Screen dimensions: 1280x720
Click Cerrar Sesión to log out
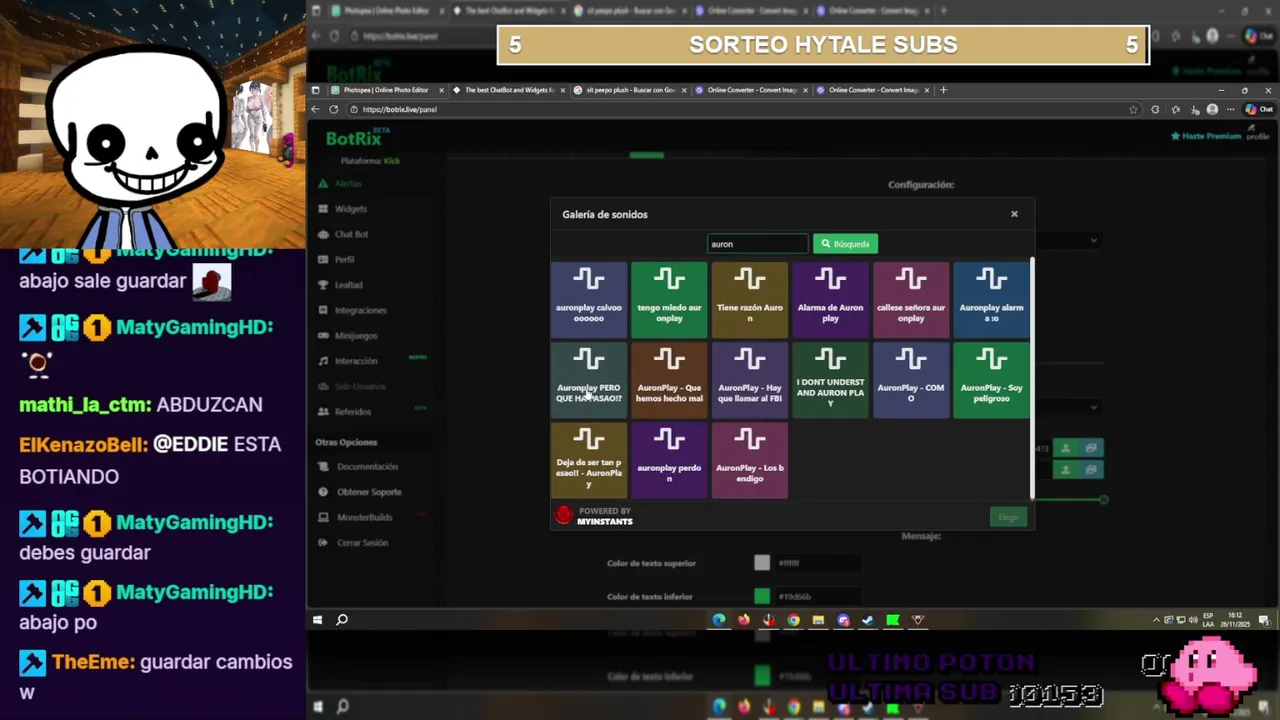(354, 543)
